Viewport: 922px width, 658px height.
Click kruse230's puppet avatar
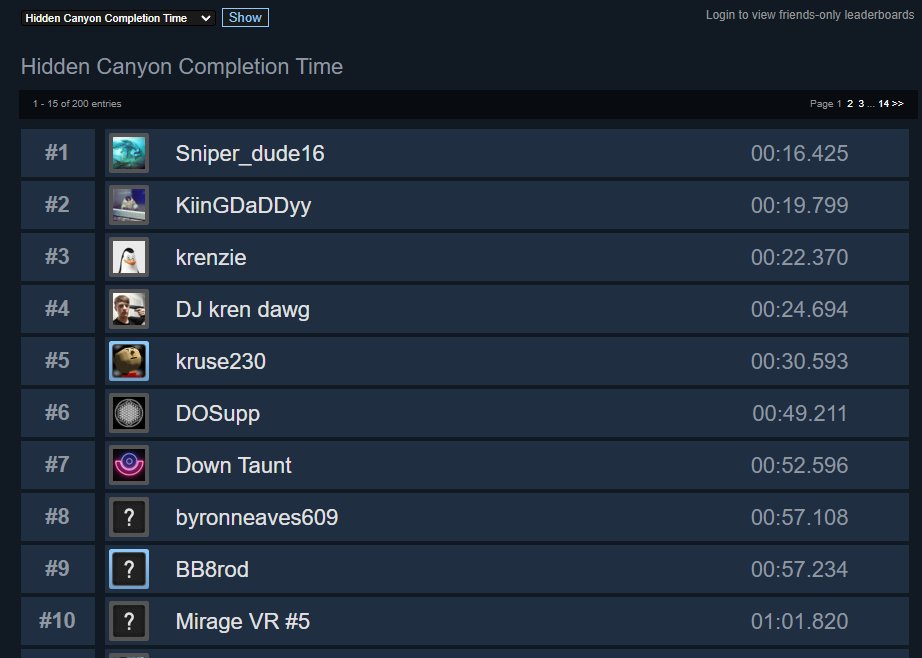129,361
